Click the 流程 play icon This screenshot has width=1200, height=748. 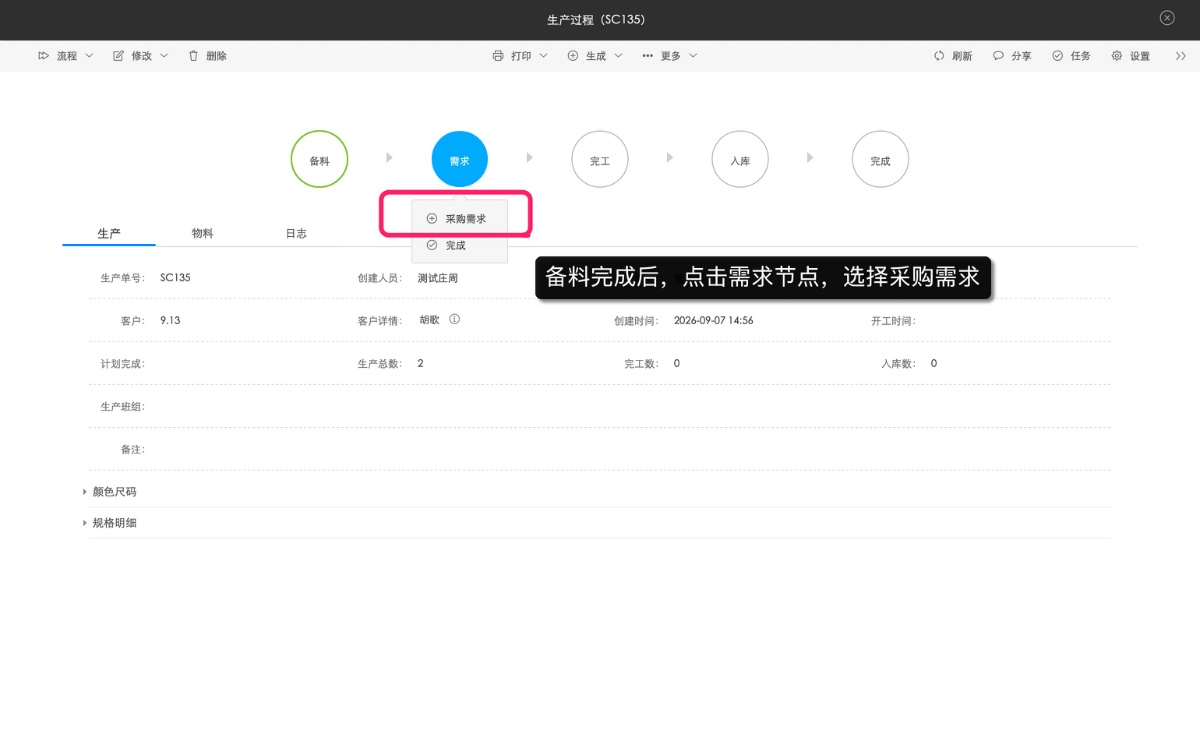click(43, 56)
